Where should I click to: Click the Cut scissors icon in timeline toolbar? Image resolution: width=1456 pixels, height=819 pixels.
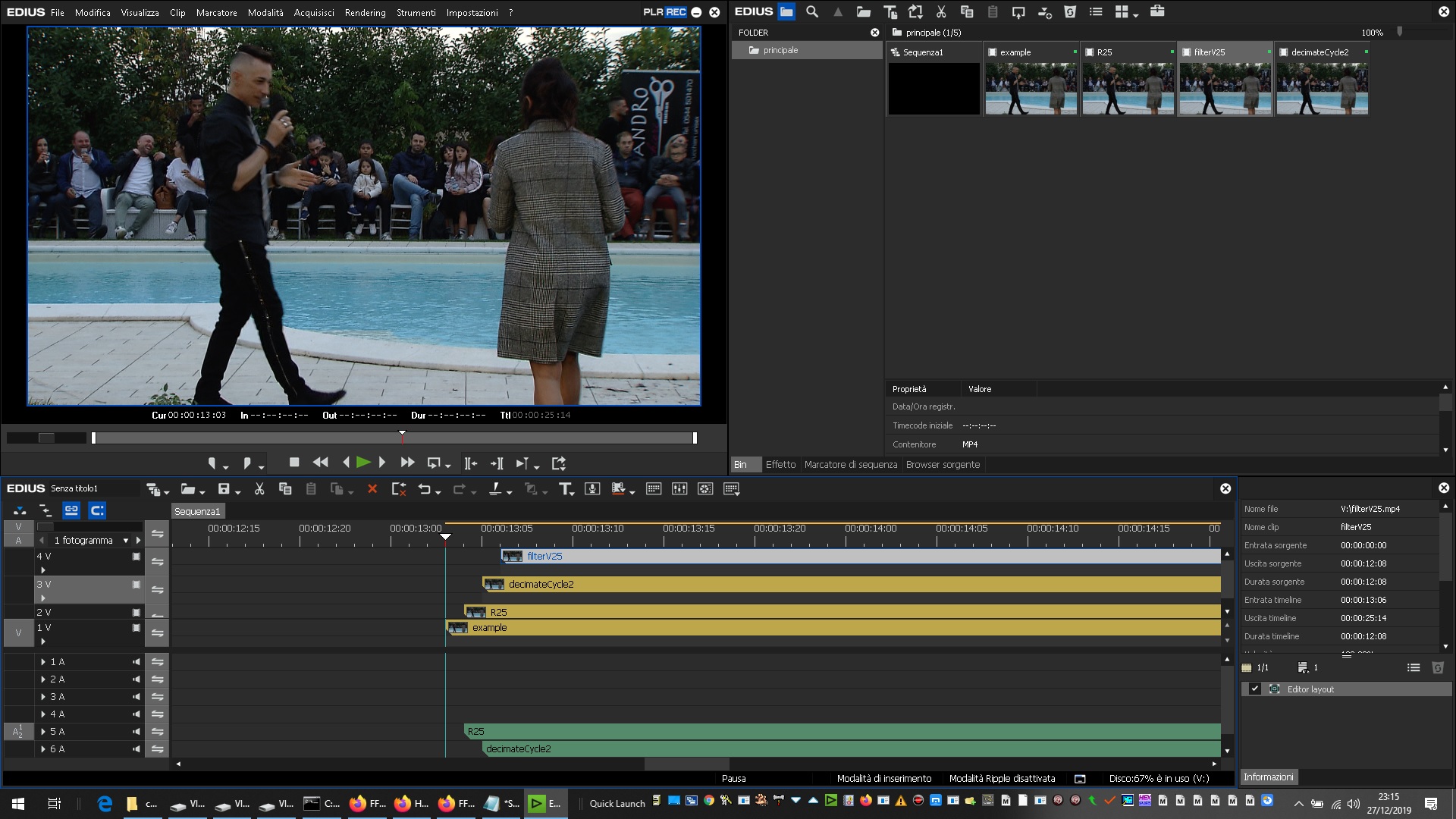point(259,489)
